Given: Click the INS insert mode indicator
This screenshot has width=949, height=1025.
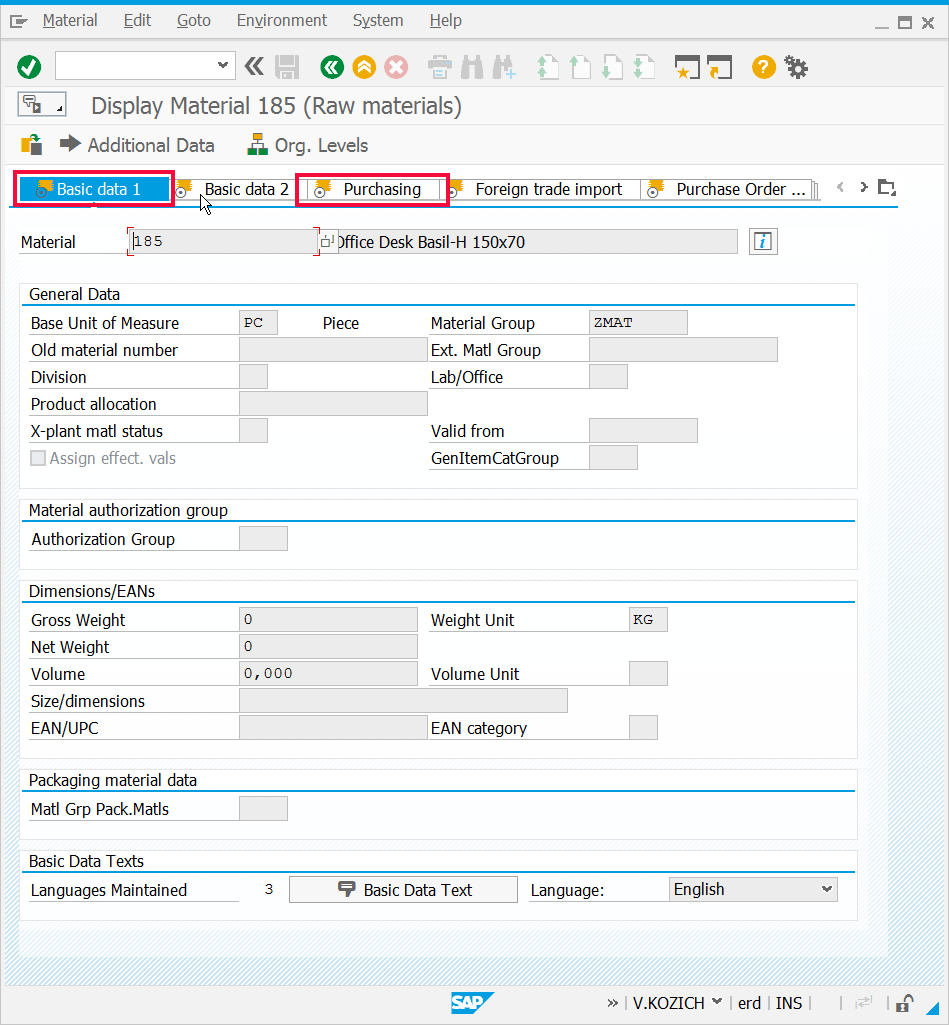Looking at the screenshot, I should coord(789,1003).
